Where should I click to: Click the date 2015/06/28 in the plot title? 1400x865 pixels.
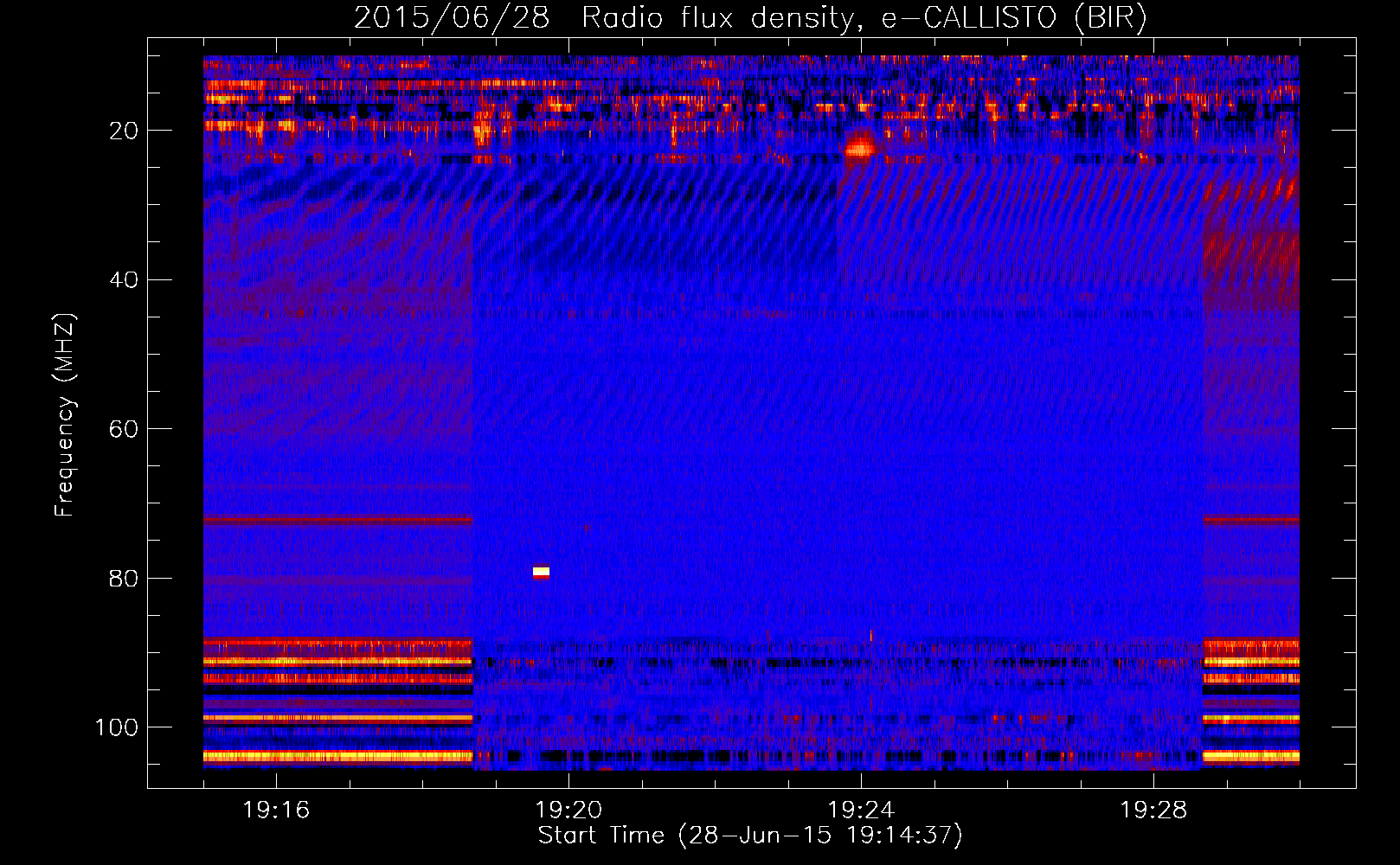(x=451, y=18)
